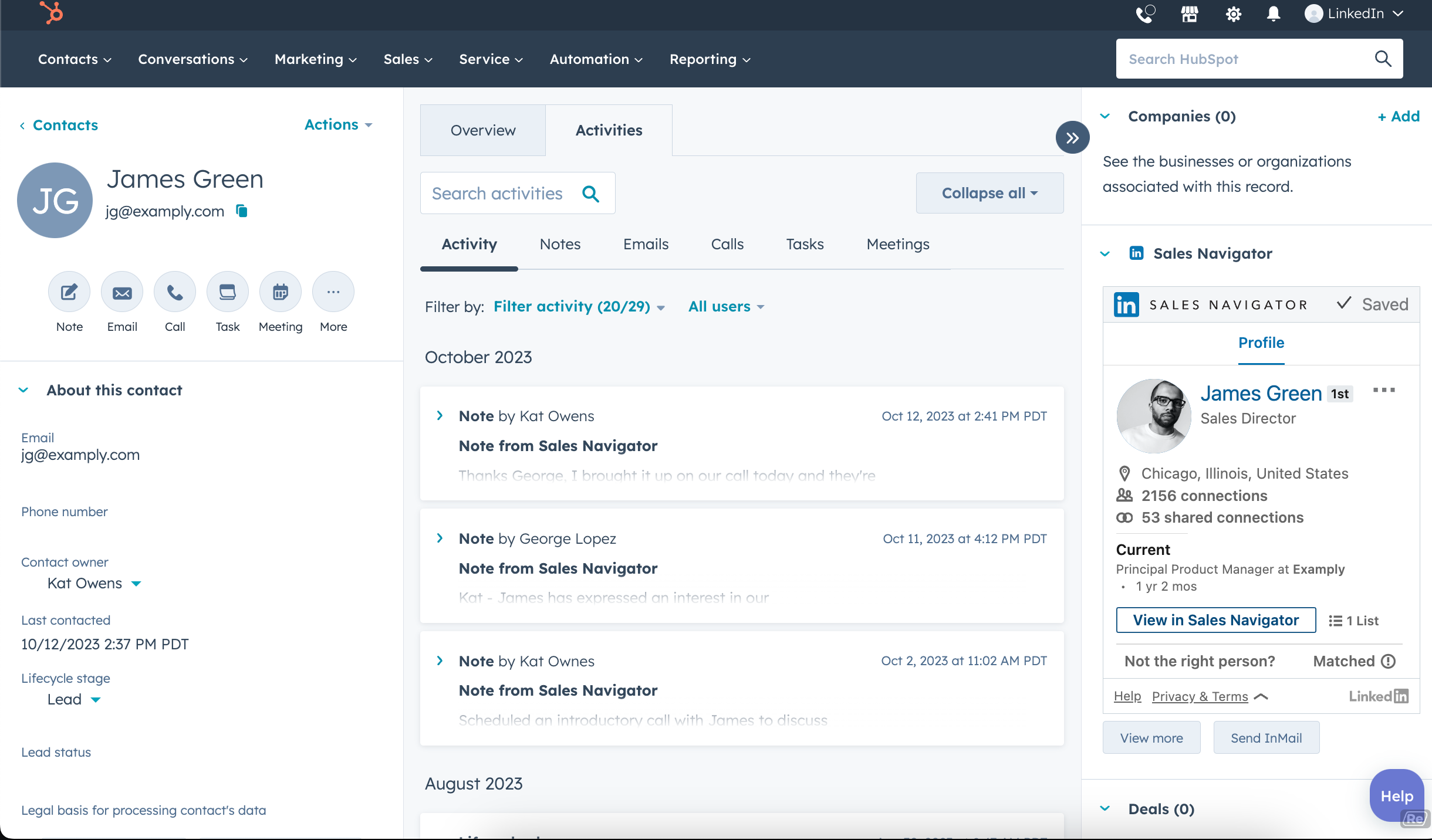
Task: Click + Add for Companies
Action: [x=1399, y=116]
